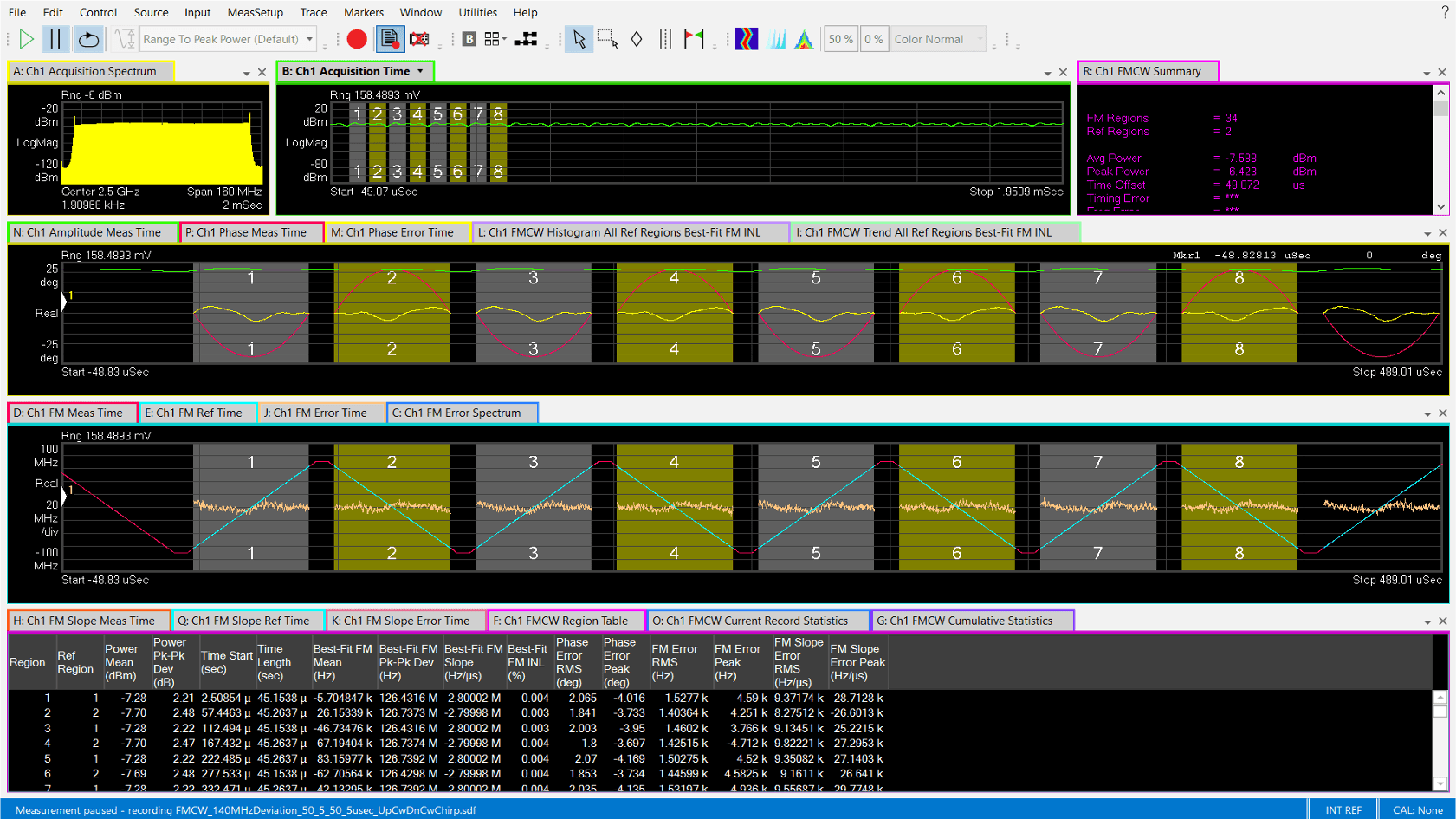Open recording playback with highlighted document icon
This screenshot has height=819, width=1456.
click(x=388, y=39)
